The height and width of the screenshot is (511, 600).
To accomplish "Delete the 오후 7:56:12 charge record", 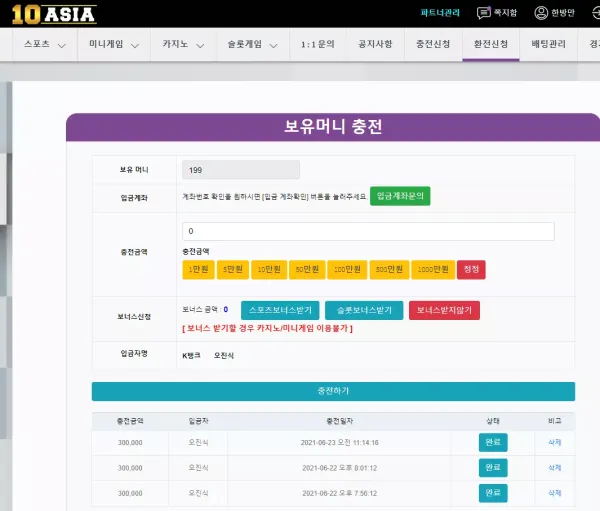I will pyautogui.click(x=554, y=493).
